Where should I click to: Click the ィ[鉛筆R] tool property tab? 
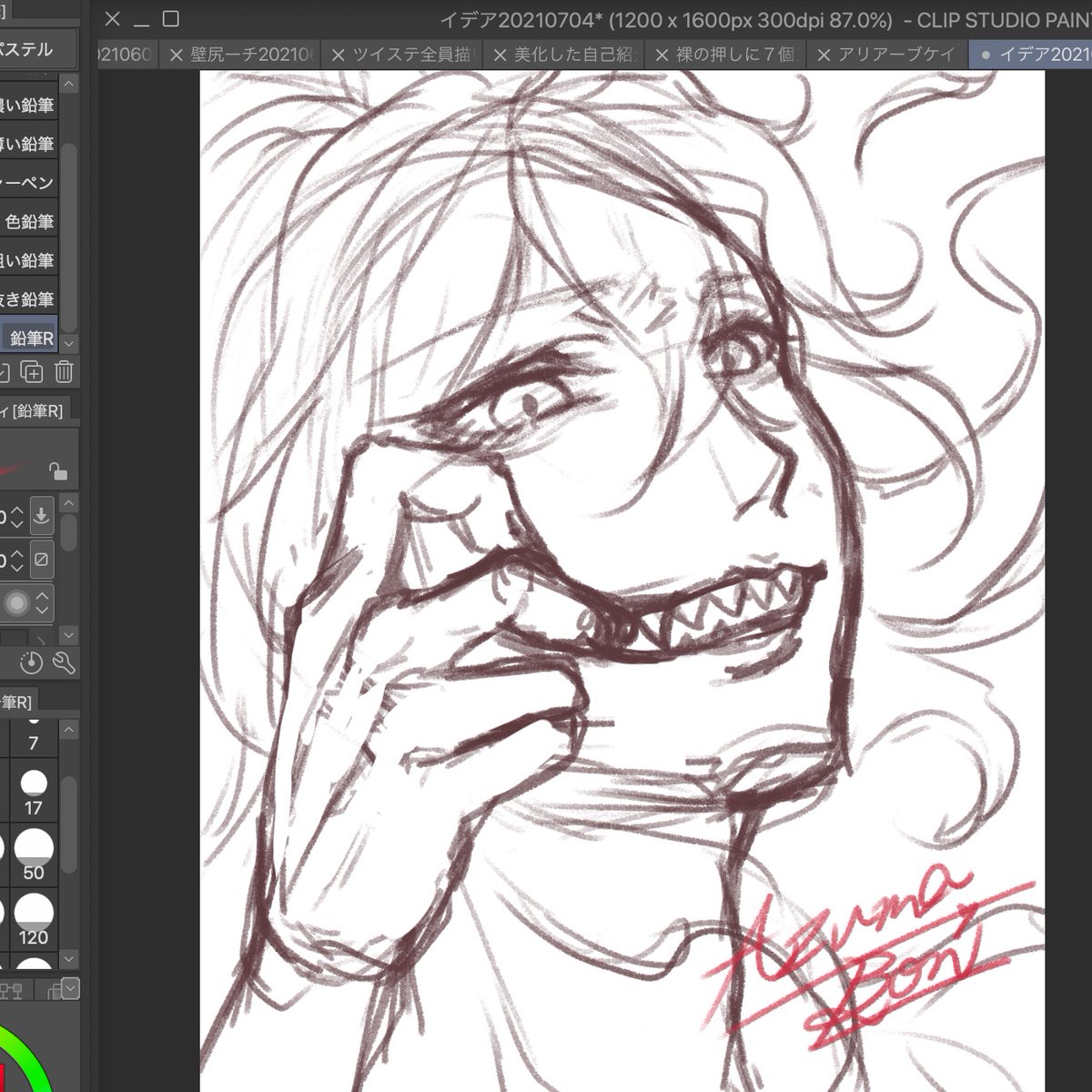tap(33, 411)
